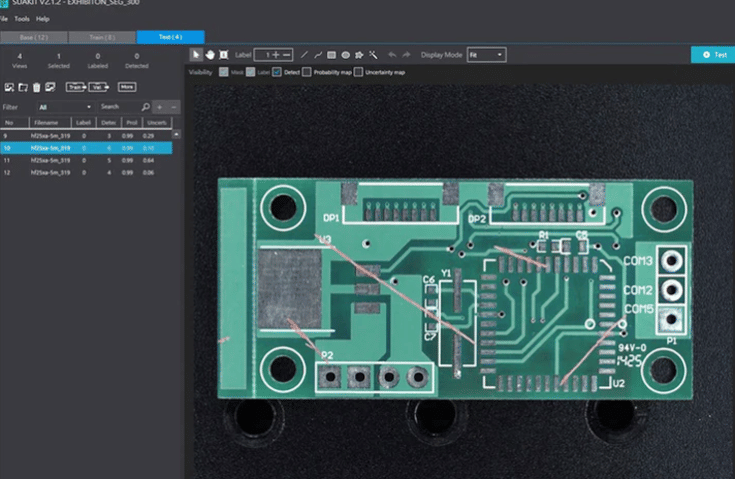
Task: Select the line drawing tool
Action: tap(305, 54)
